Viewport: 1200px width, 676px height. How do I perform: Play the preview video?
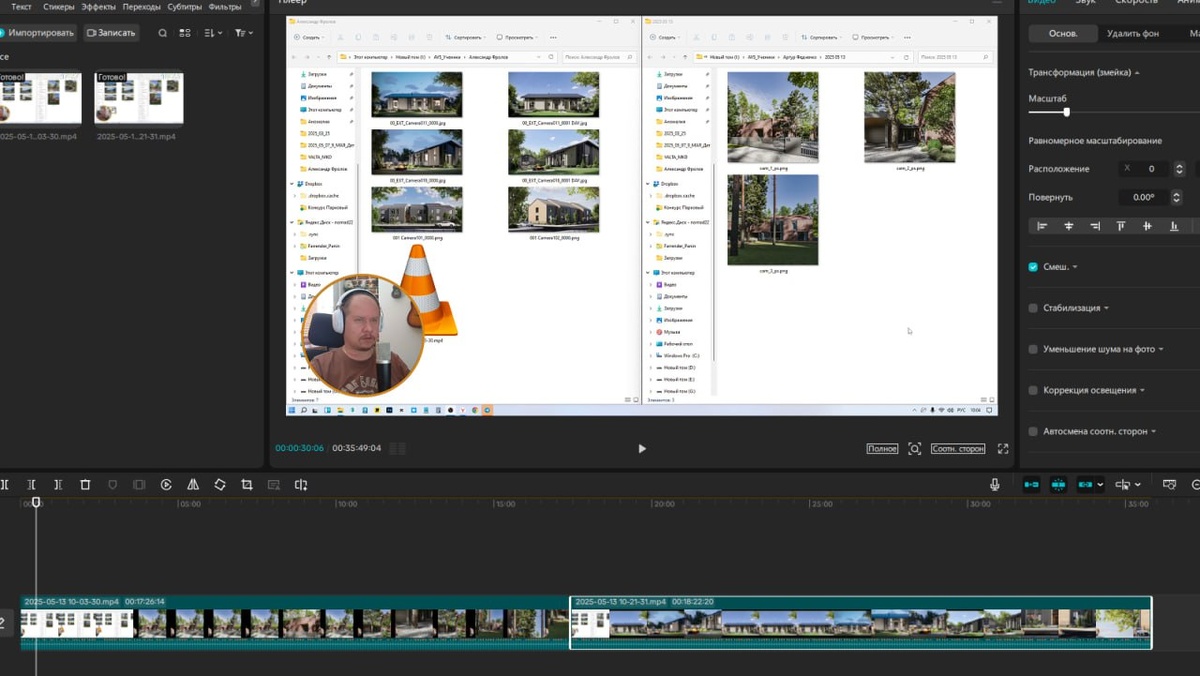[x=642, y=449]
